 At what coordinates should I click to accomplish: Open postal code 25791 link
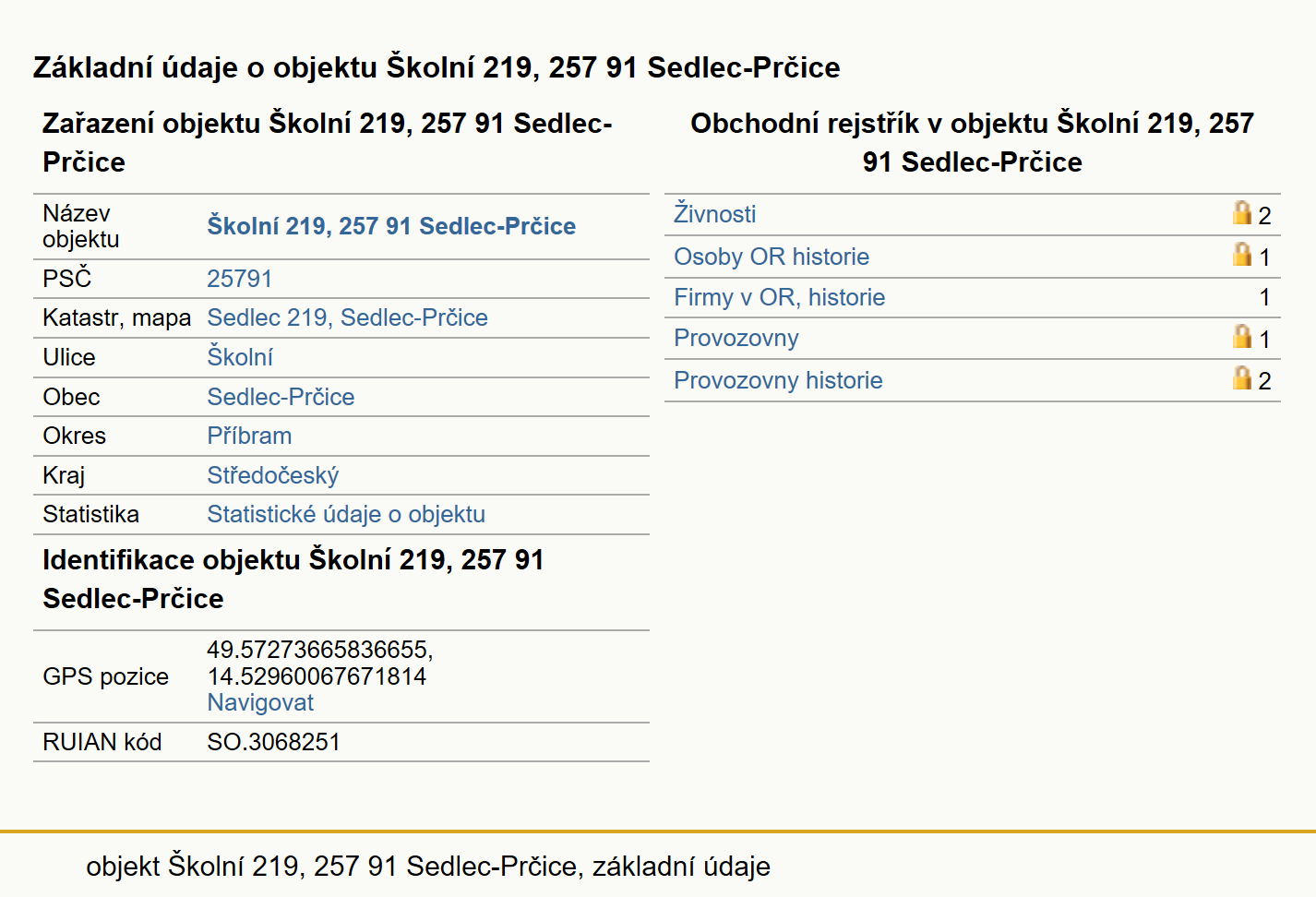[x=239, y=279]
